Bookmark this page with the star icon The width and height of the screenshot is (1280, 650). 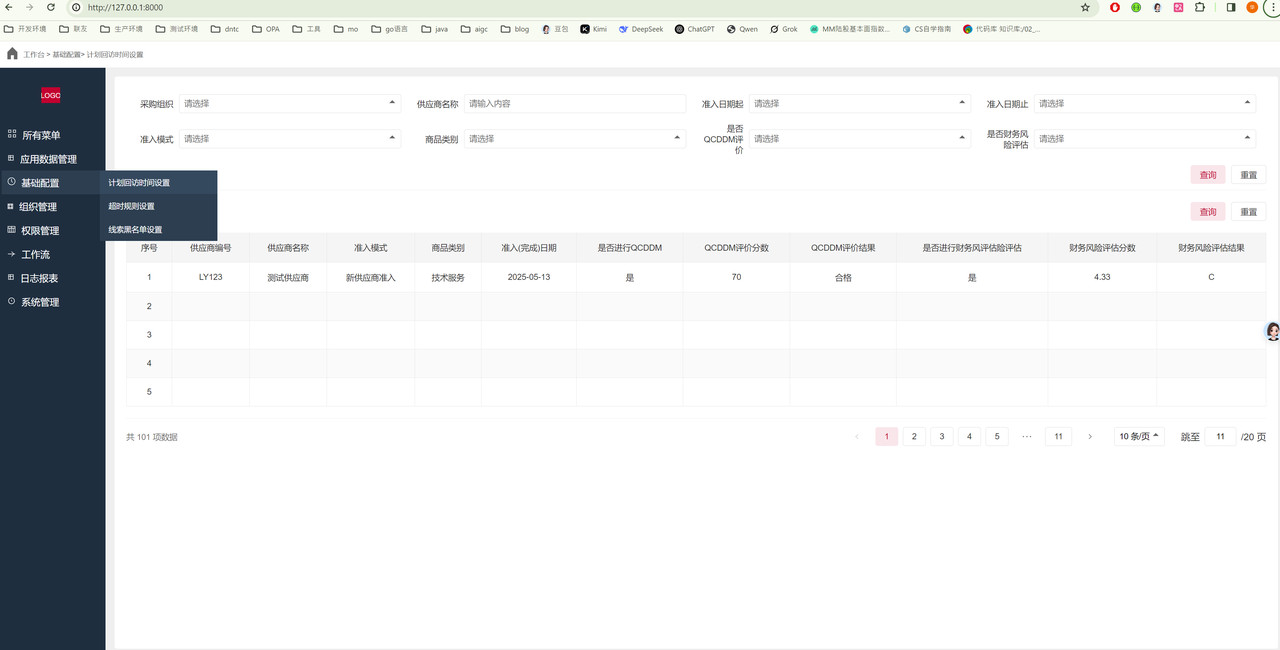(1085, 7)
